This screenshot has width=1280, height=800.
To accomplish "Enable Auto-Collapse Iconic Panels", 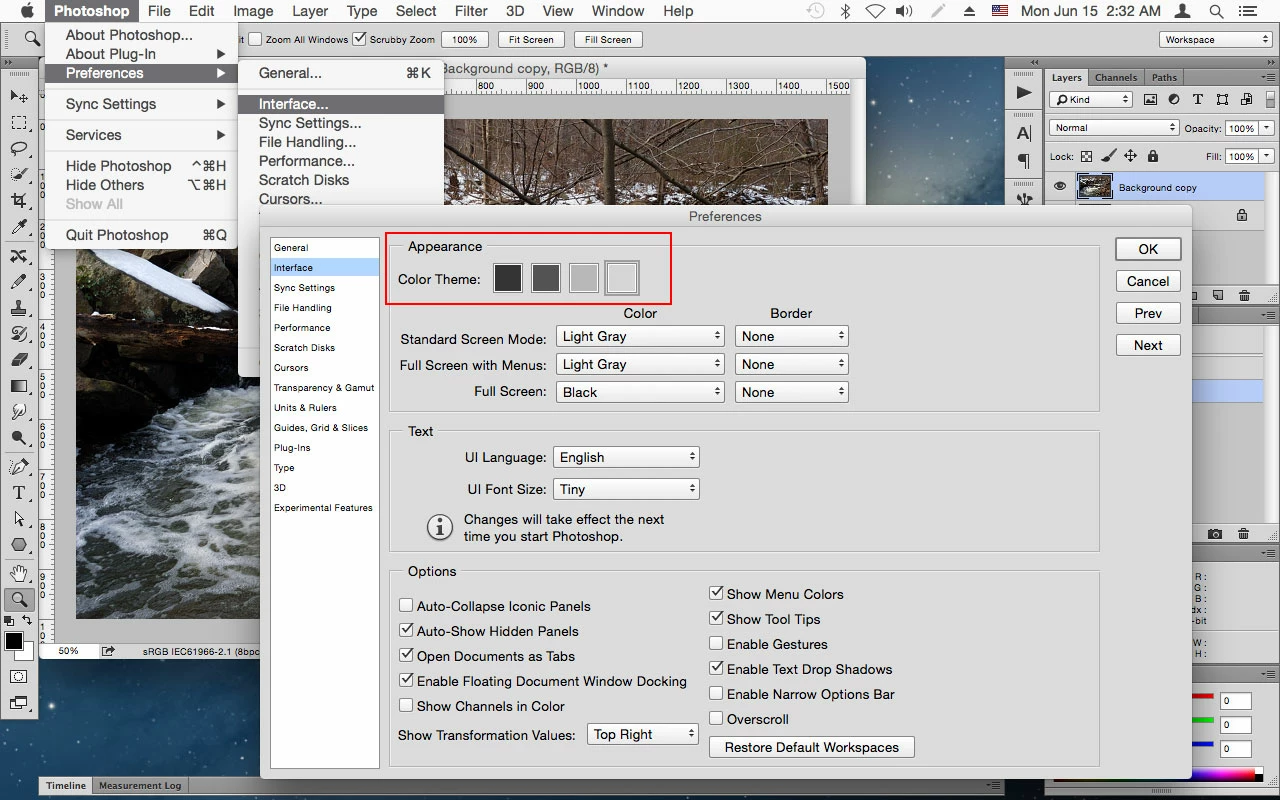I will tap(406, 606).
